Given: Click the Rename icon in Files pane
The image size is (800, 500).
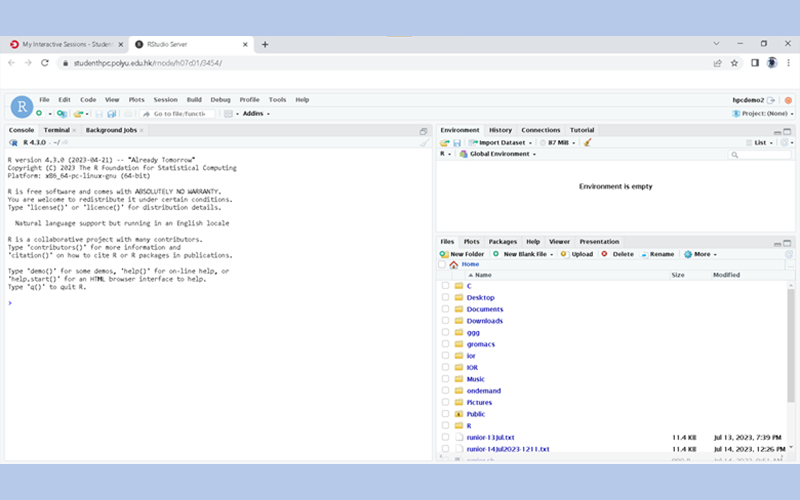Looking at the screenshot, I should (644, 254).
